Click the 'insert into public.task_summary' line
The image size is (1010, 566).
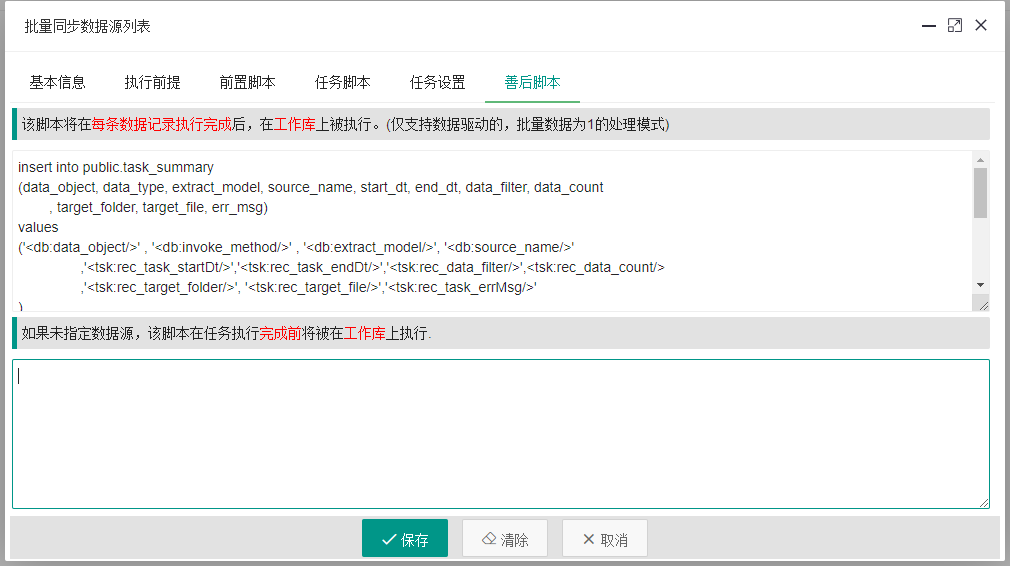[116, 167]
